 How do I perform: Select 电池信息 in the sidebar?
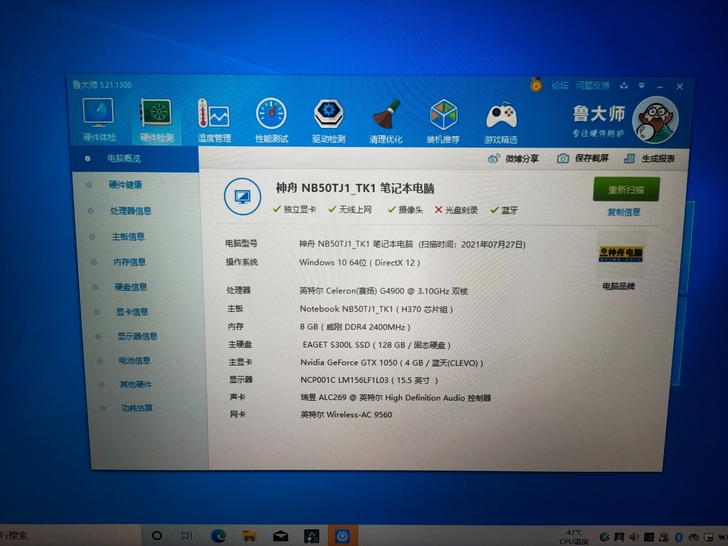[x=134, y=360]
